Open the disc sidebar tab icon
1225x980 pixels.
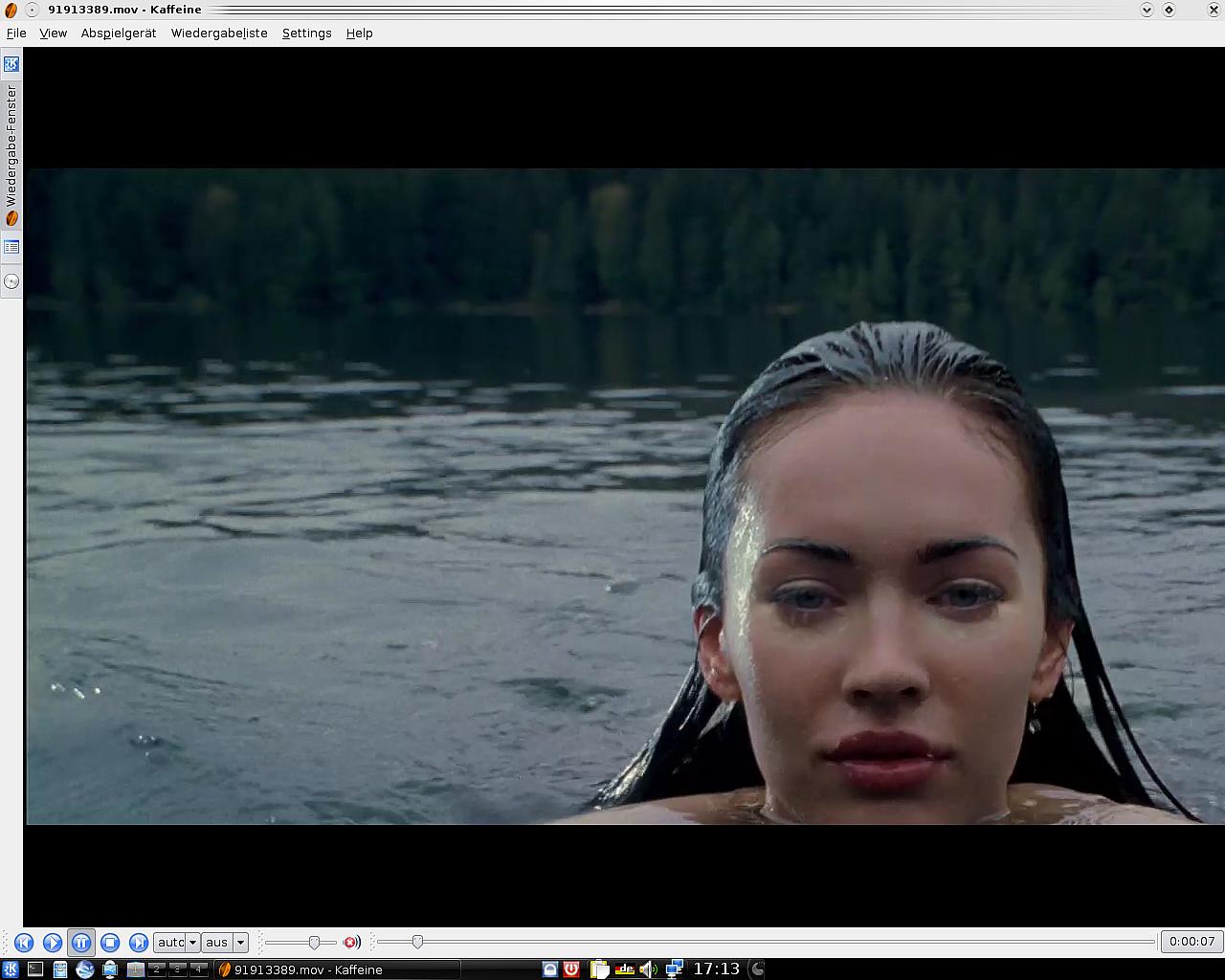[11, 281]
